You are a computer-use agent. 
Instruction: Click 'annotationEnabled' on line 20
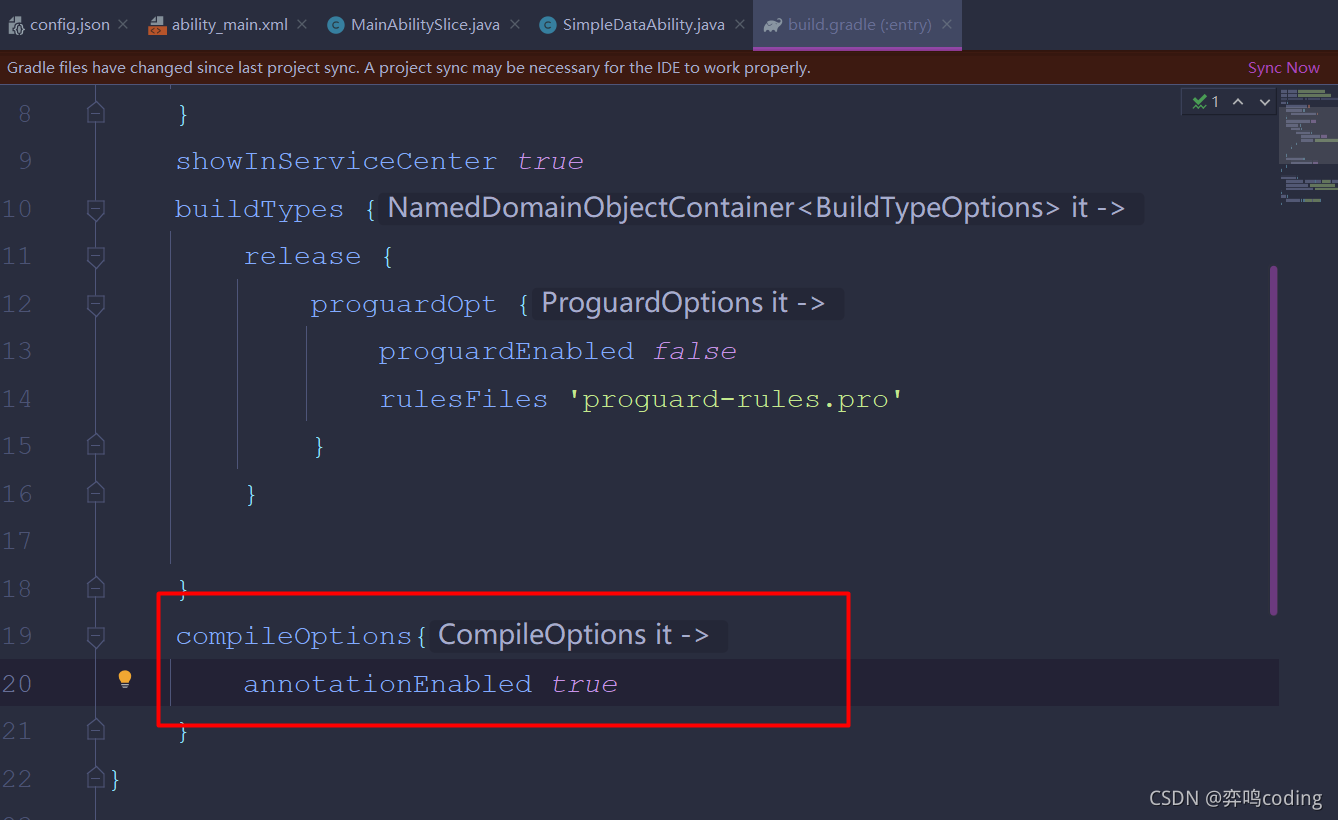tap(388, 684)
